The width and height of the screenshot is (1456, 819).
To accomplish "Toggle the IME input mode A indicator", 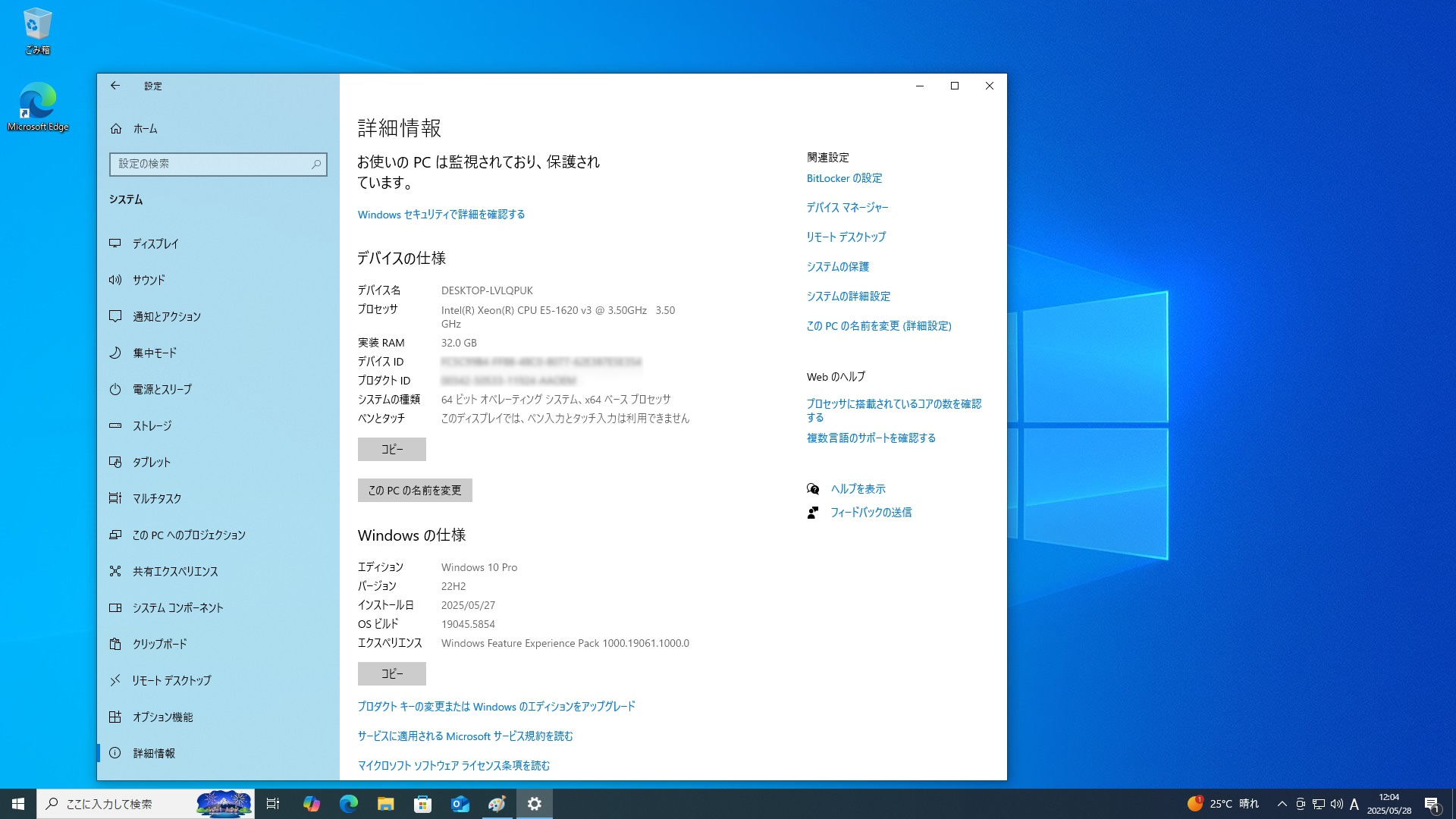I will click(x=1354, y=804).
